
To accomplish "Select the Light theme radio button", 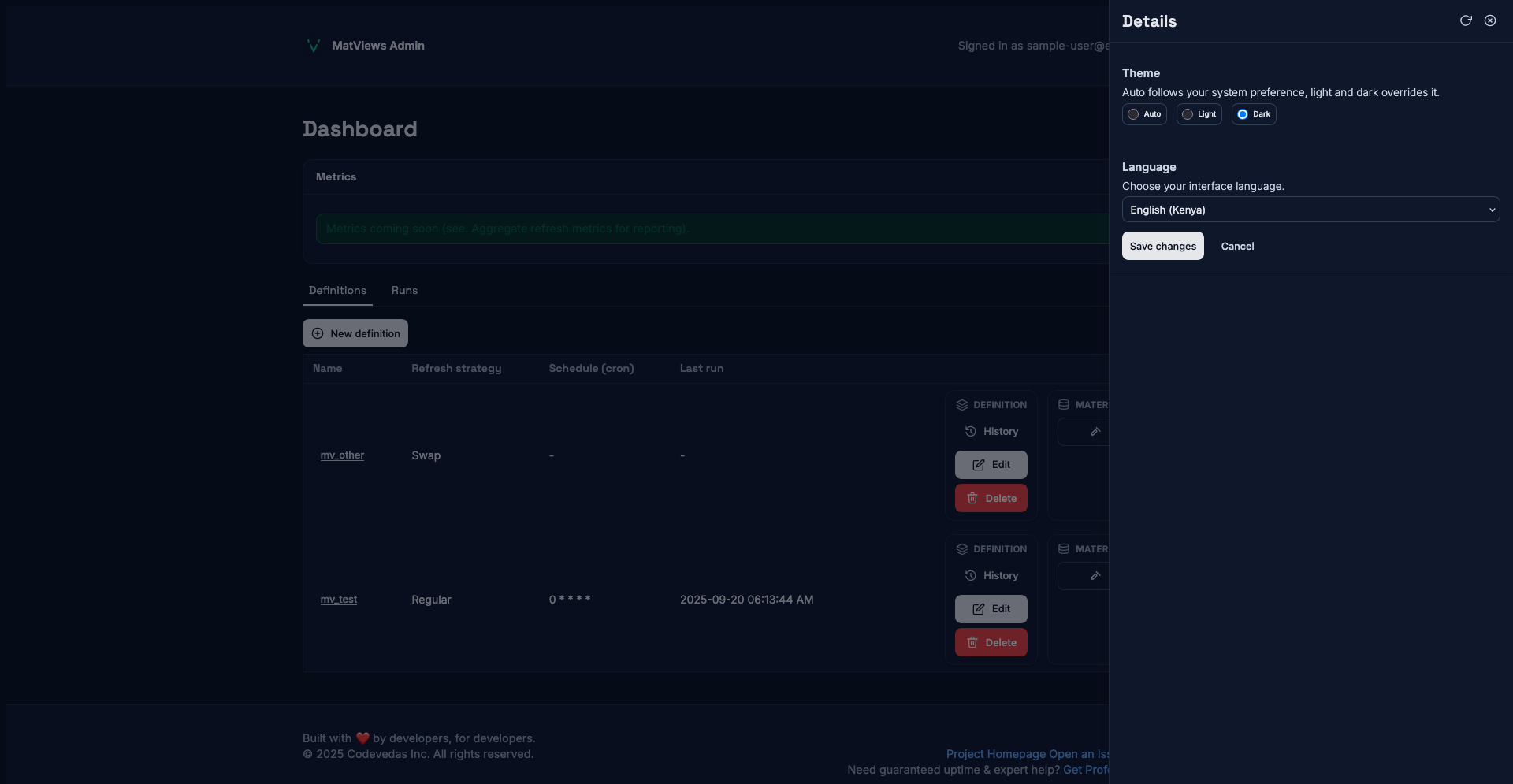I will point(1188,114).
